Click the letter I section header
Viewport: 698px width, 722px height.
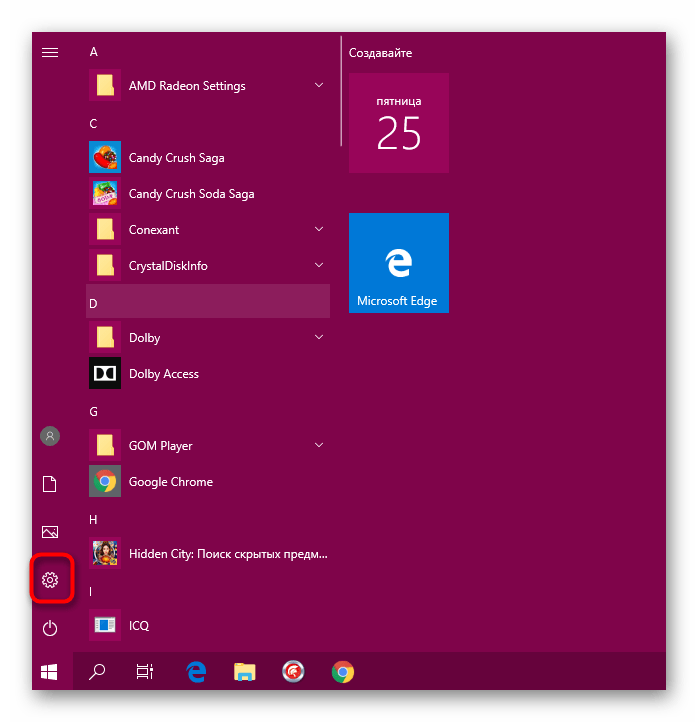point(91,592)
